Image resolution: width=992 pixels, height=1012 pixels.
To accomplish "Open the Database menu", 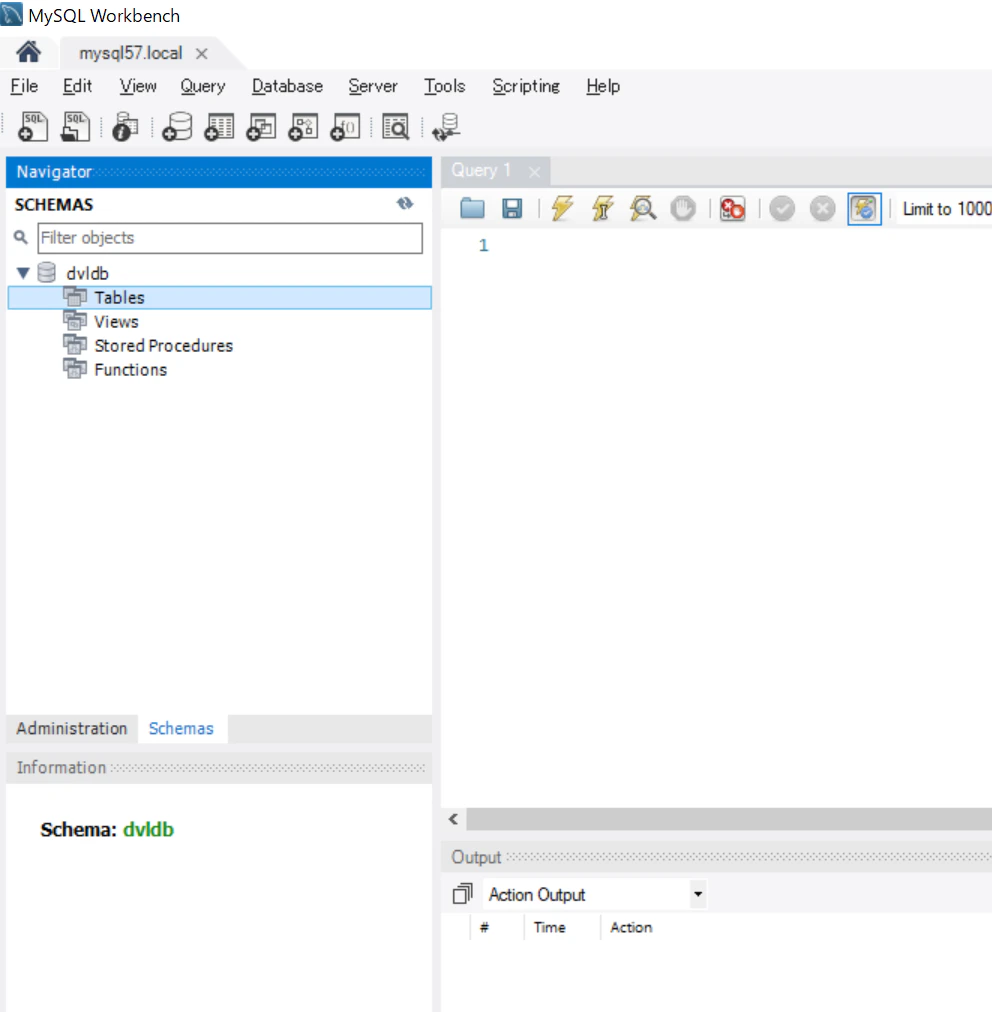I will tap(287, 86).
